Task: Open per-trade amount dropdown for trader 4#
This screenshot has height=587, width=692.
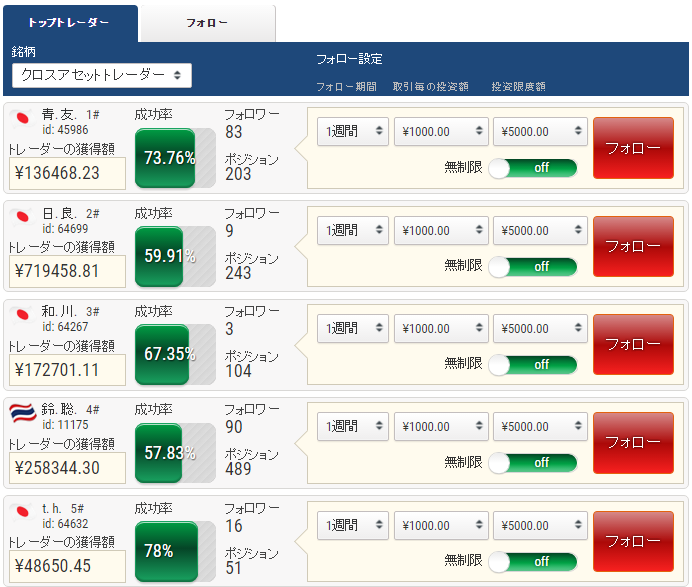Action: pyautogui.click(x=441, y=426)
